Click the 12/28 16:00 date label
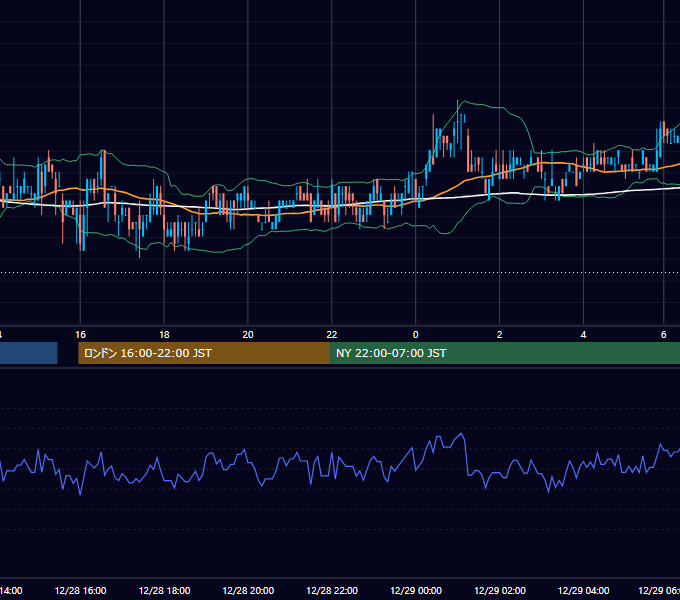Screen dimensions: 680x600 [80, 590]
